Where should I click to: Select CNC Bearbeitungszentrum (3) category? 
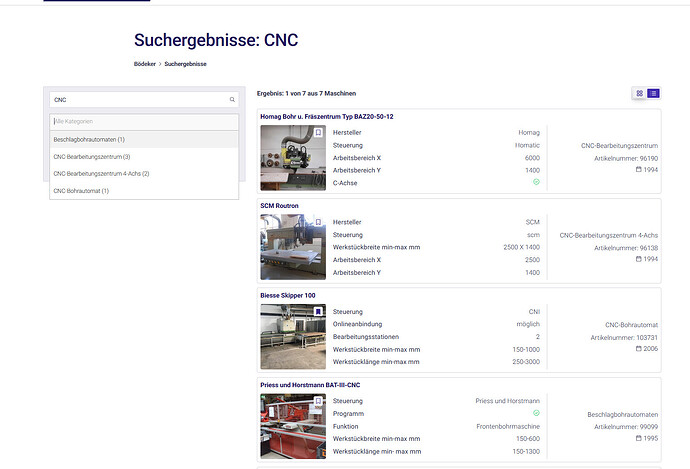[144, 157]
